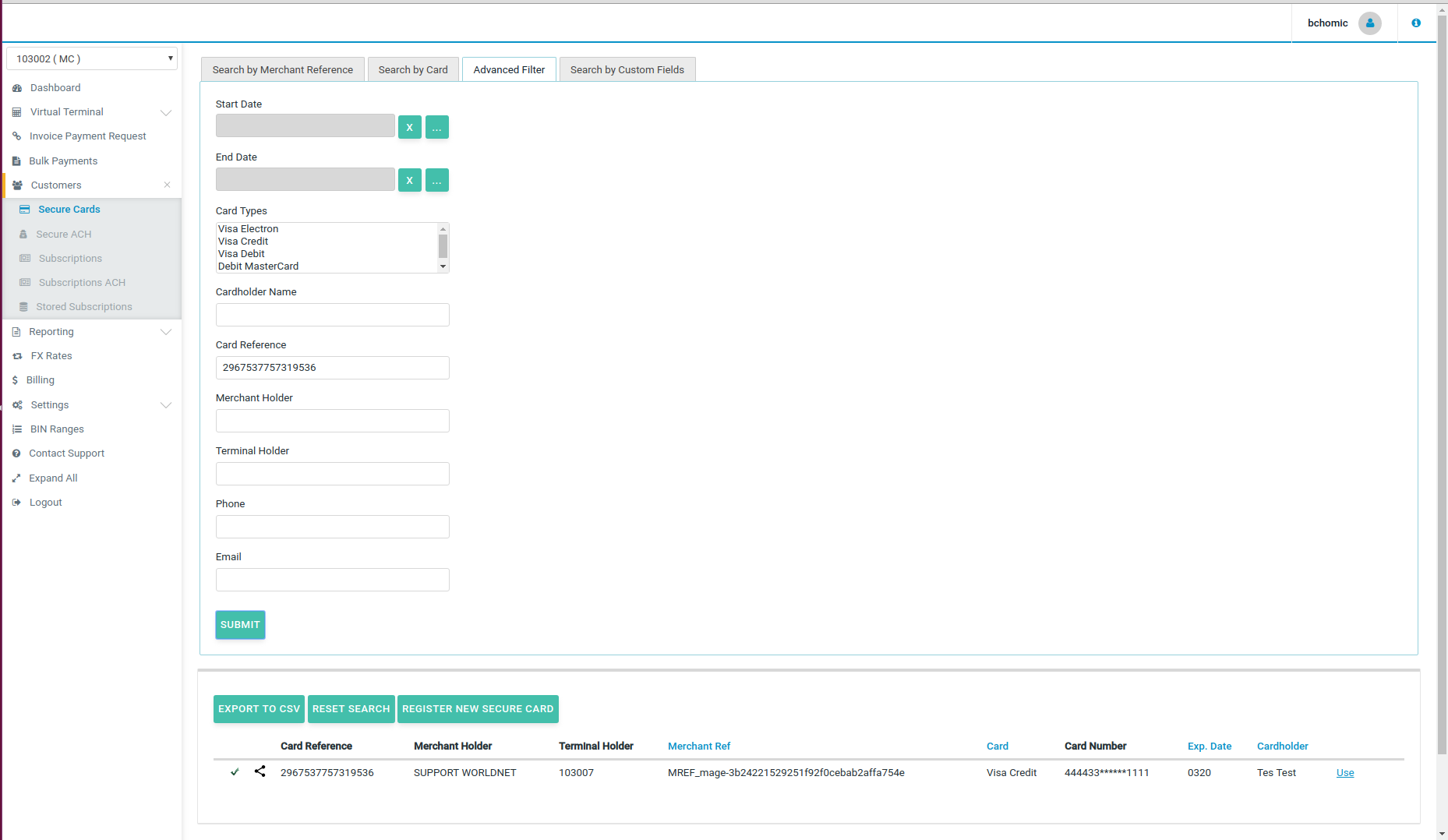Open Dashboard from the sidebar
Viewport: 1448px width, 840px height.
pyautogui.click(x=55, y=88)
